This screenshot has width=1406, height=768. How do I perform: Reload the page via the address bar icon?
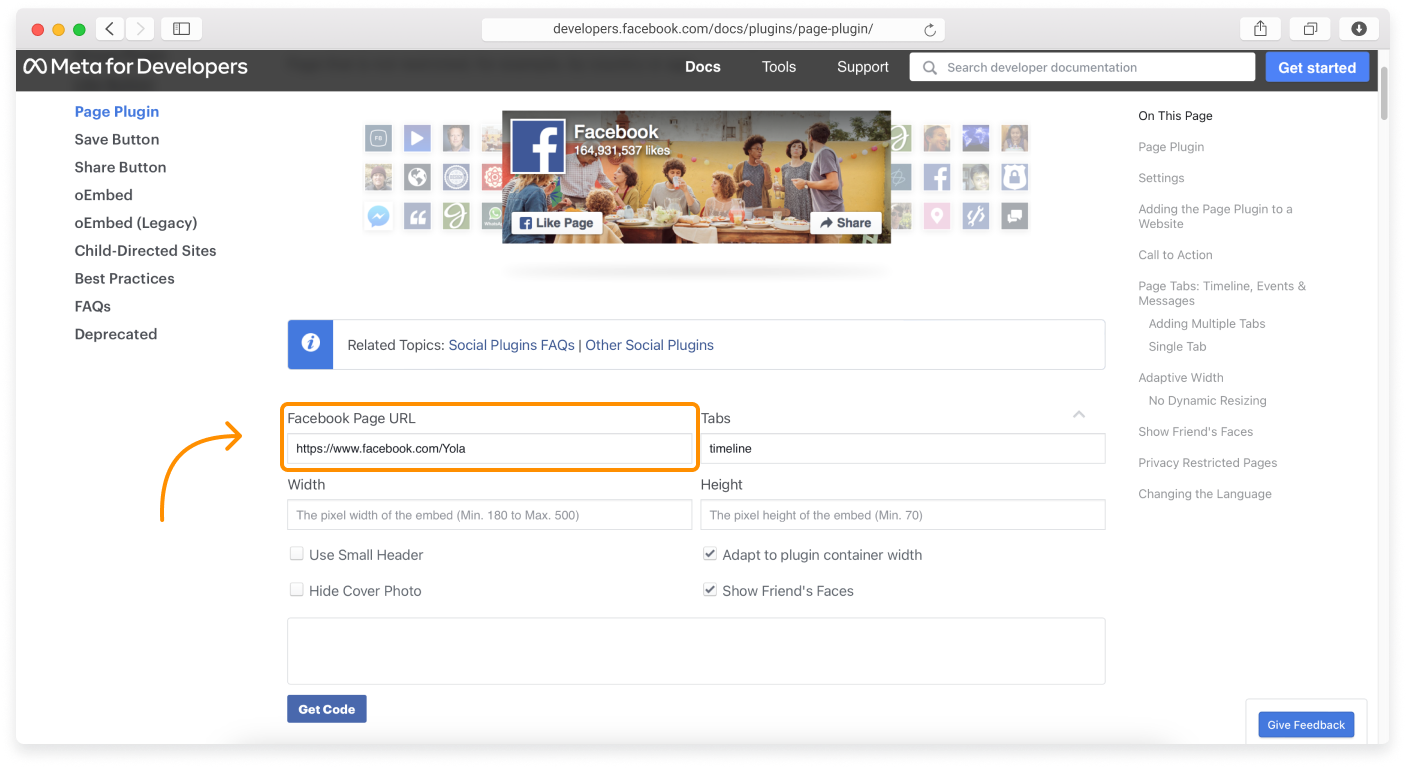tap(929, 28)
